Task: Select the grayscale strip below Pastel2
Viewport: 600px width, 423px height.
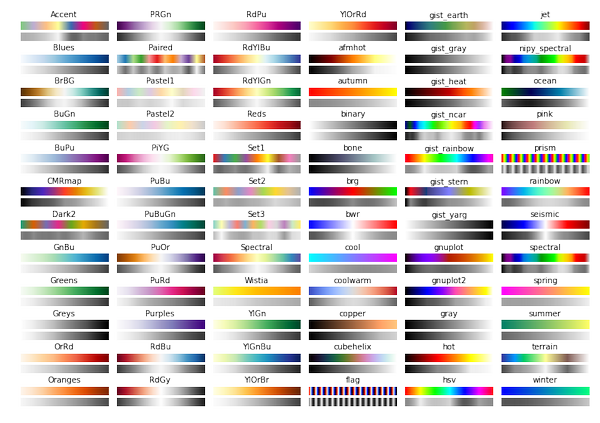Action: pos(161,136)
